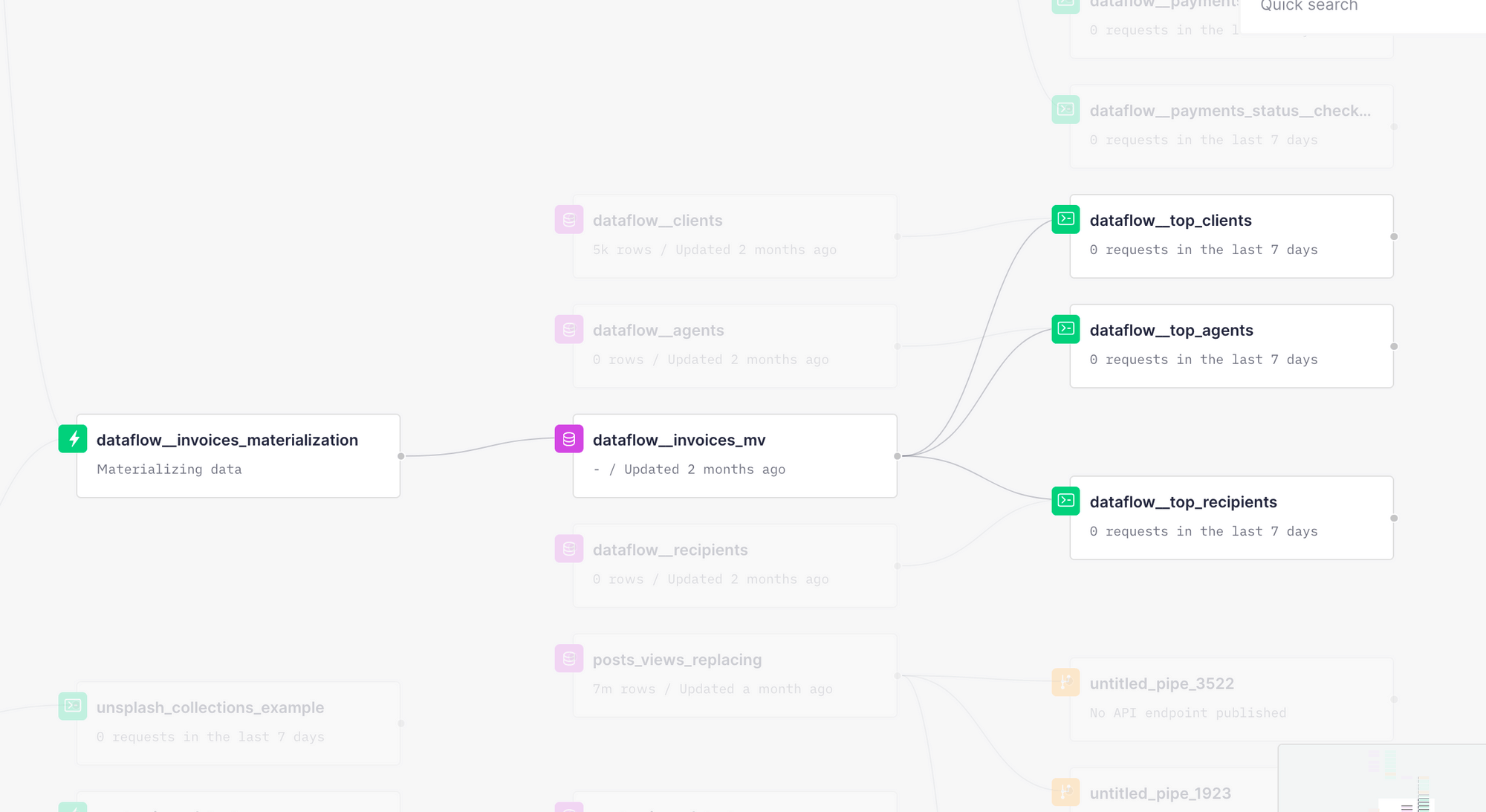Click the green pipe icon on dataflow__top_clients

pos(1065,219)
